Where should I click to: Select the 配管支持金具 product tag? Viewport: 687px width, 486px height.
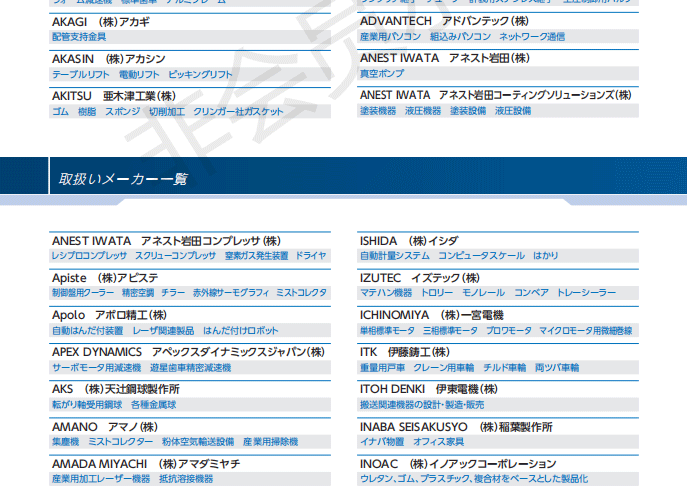(79, 37)
